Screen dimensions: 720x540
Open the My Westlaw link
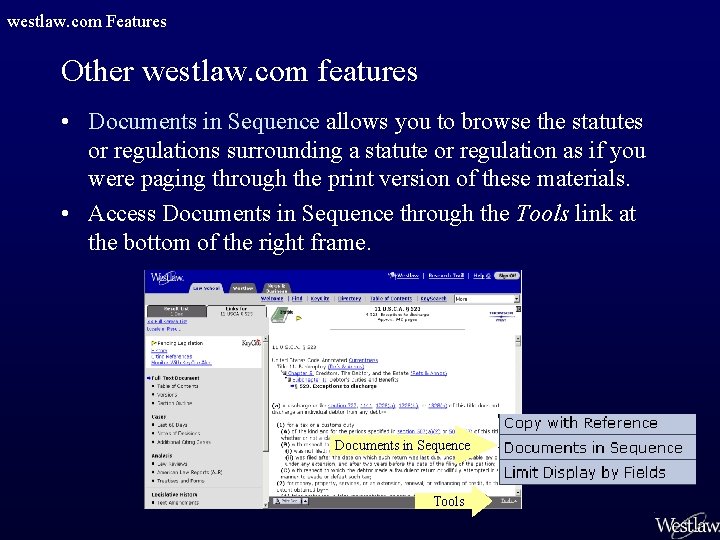click(x=404, y=276)
